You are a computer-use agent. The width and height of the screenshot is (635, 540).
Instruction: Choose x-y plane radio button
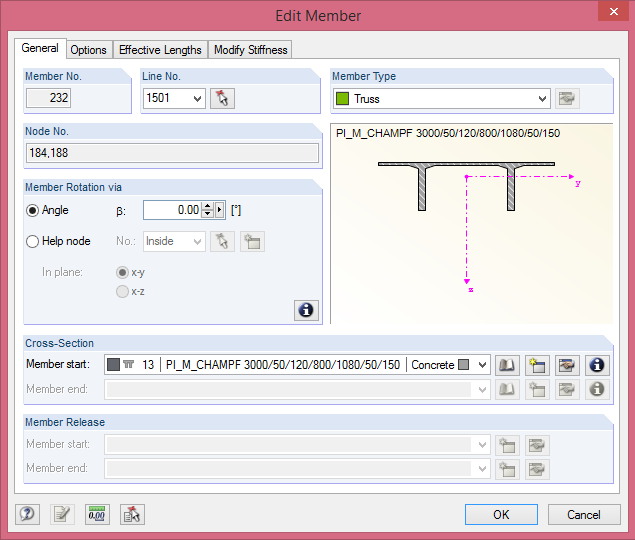(x=122, y=272)
